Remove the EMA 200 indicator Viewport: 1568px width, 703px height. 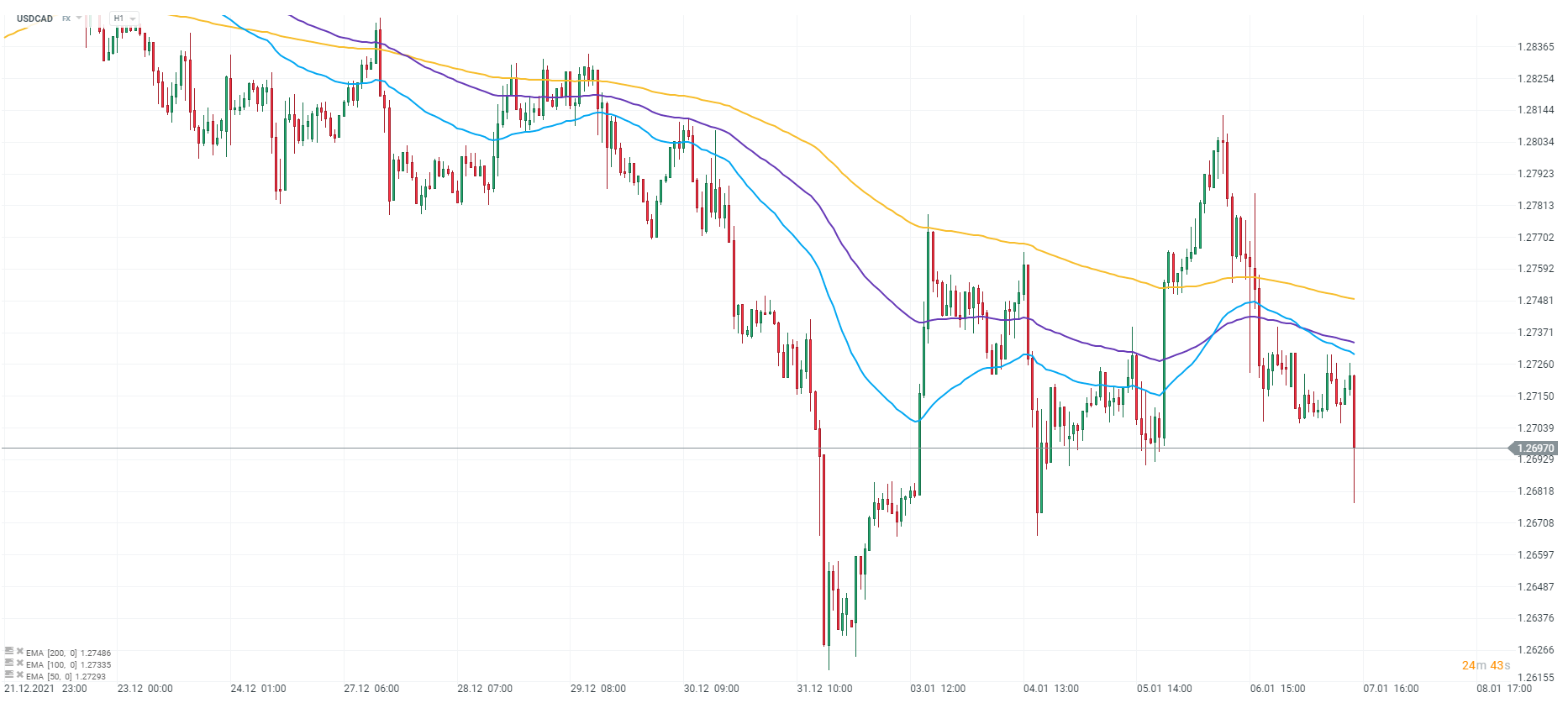click(x=20, y=651)
